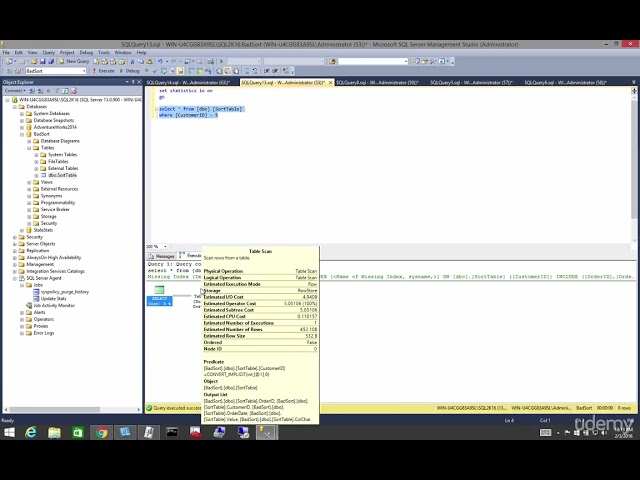The height and width of the screenshot is (480, 640).
Task: Select the Job Activity Monitor item
Action: pyautogui.click(x=54, y=305)
